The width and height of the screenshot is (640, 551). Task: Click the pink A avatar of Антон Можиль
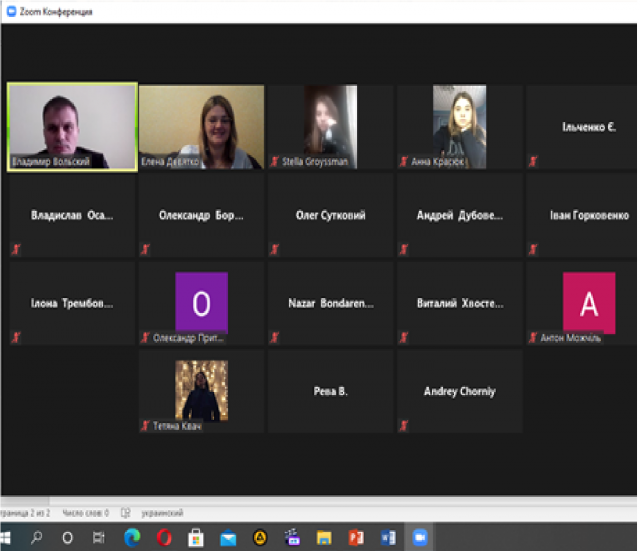click(589, 303)
